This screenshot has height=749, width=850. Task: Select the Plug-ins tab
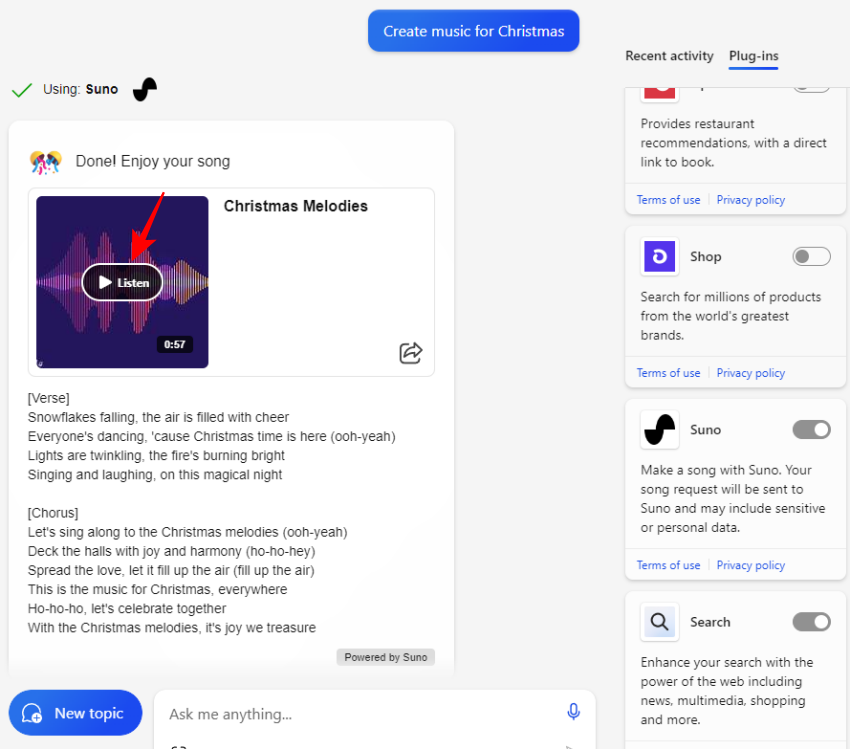[753, 56]
